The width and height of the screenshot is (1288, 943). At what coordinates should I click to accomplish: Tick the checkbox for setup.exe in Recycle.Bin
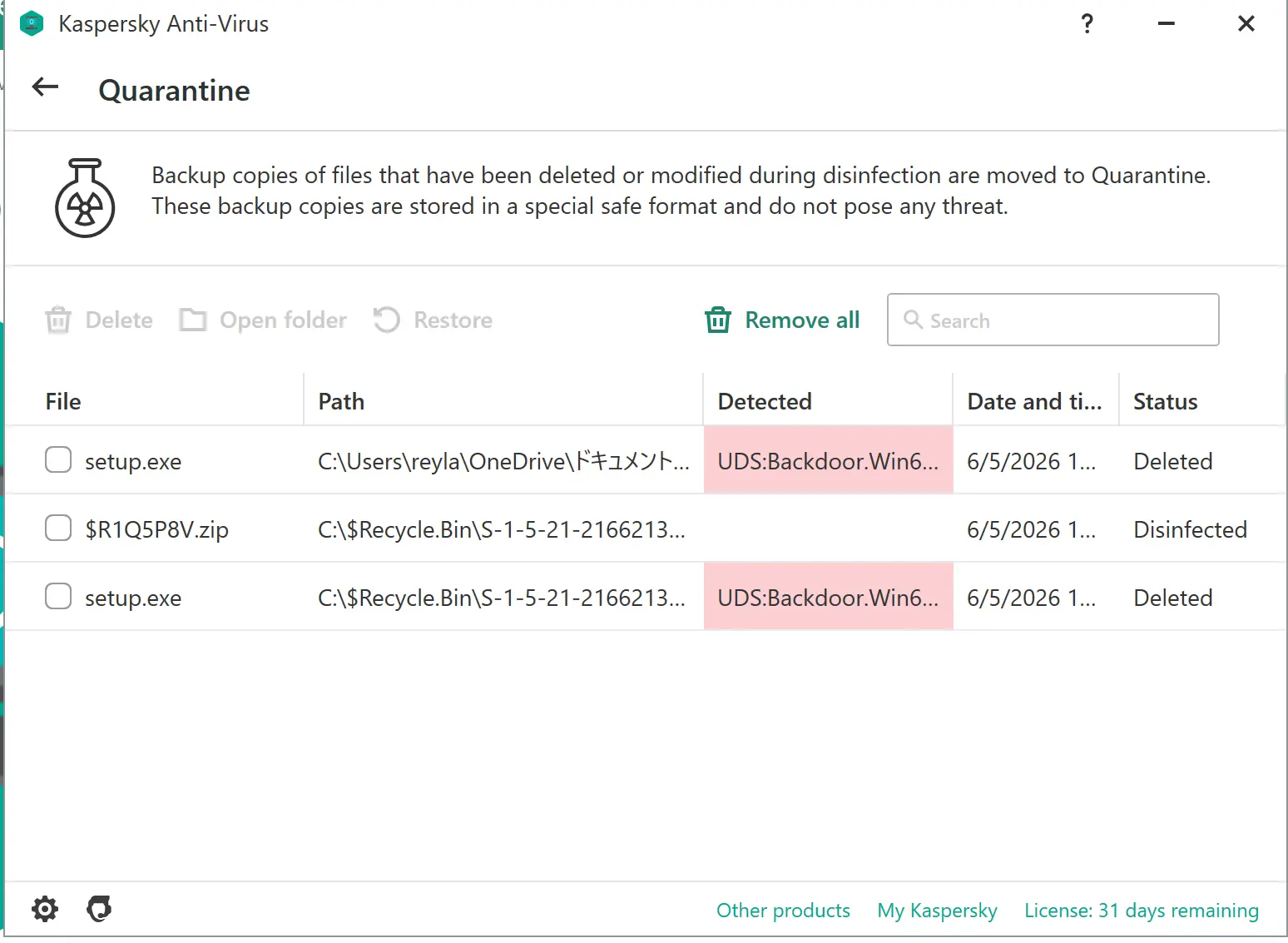click(58, 596)
